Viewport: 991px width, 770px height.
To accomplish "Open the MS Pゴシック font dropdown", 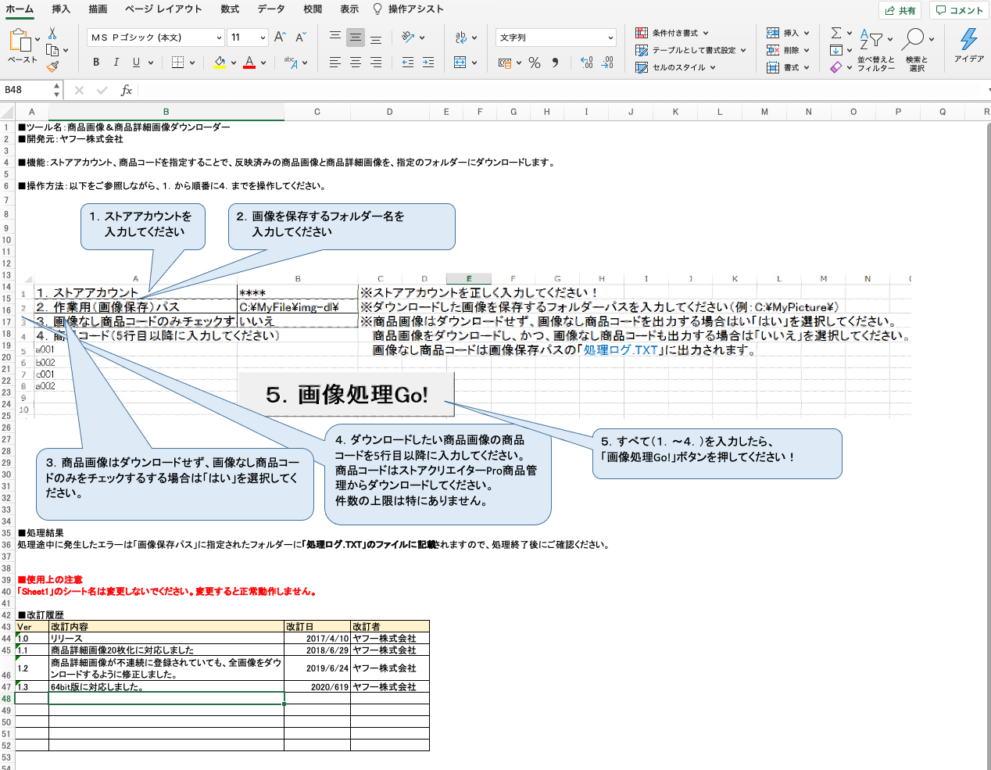I will point(154,38).
